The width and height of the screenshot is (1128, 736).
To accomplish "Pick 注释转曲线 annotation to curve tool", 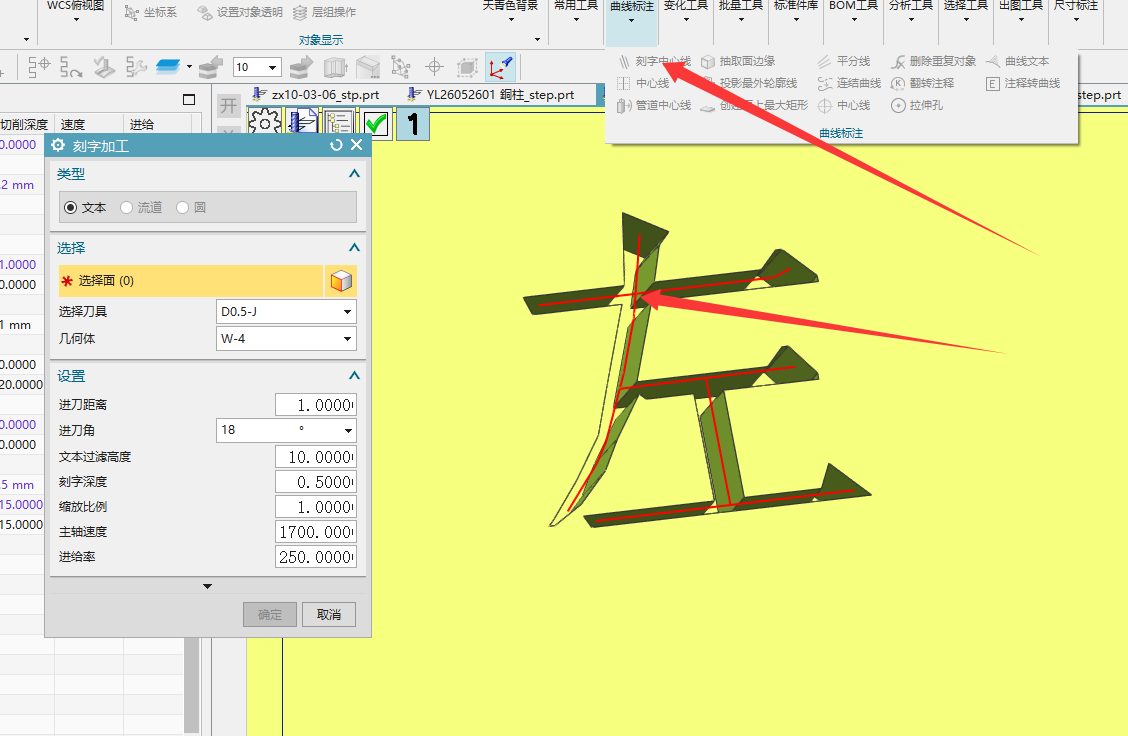I will point(1023,83).
